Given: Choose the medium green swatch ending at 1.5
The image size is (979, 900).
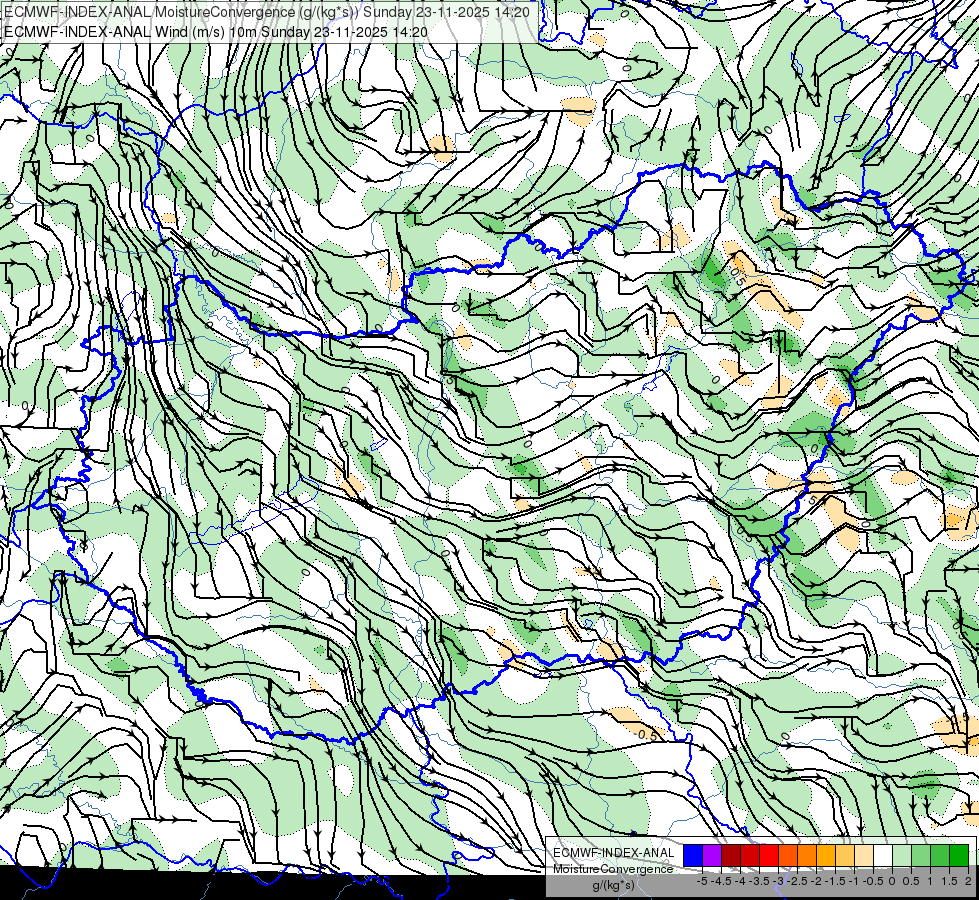Looking at the screenshot, I should click(940, 856).
